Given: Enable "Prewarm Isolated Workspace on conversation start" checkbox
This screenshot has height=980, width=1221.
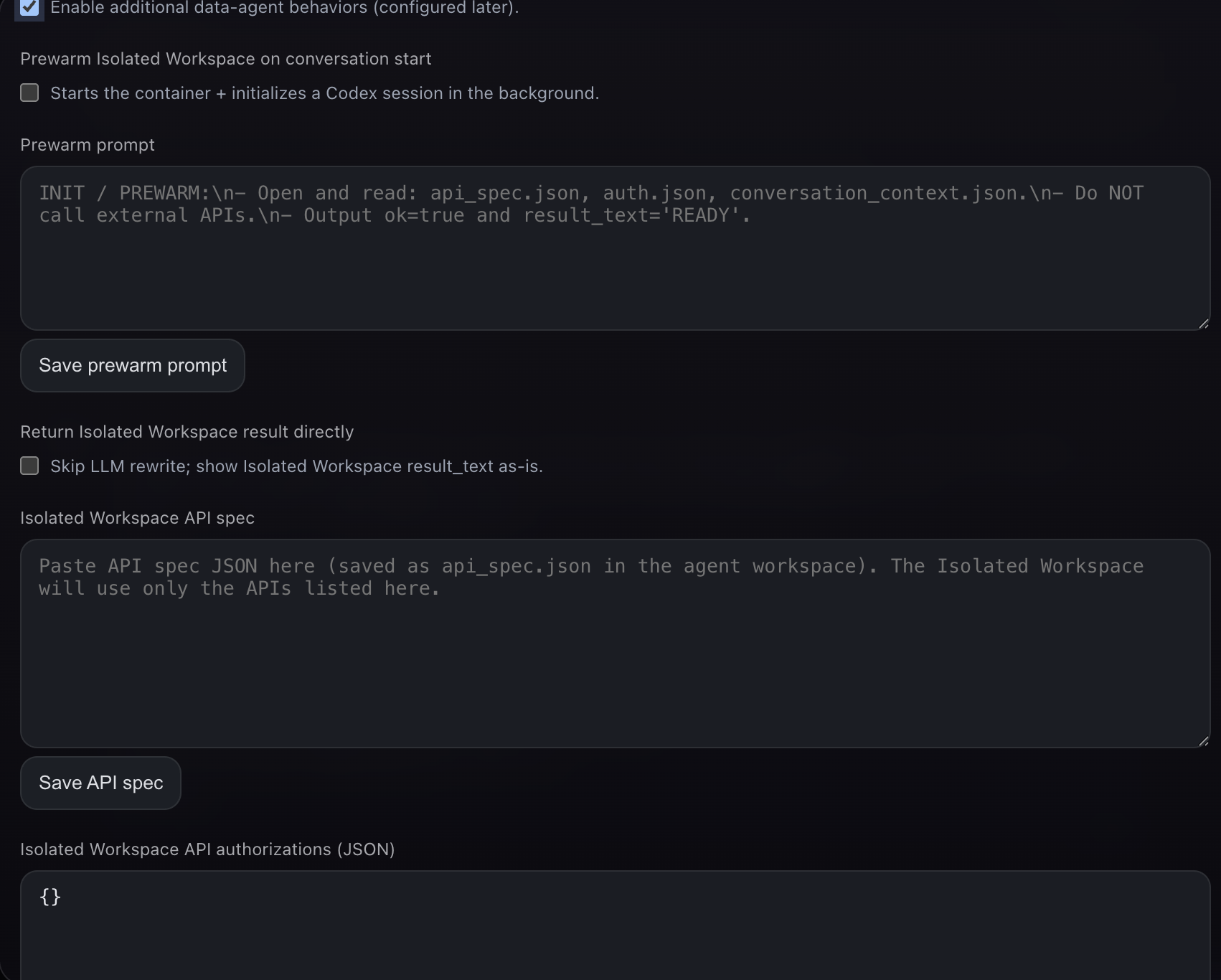Looking at the screenshot, I should (29, 93).
